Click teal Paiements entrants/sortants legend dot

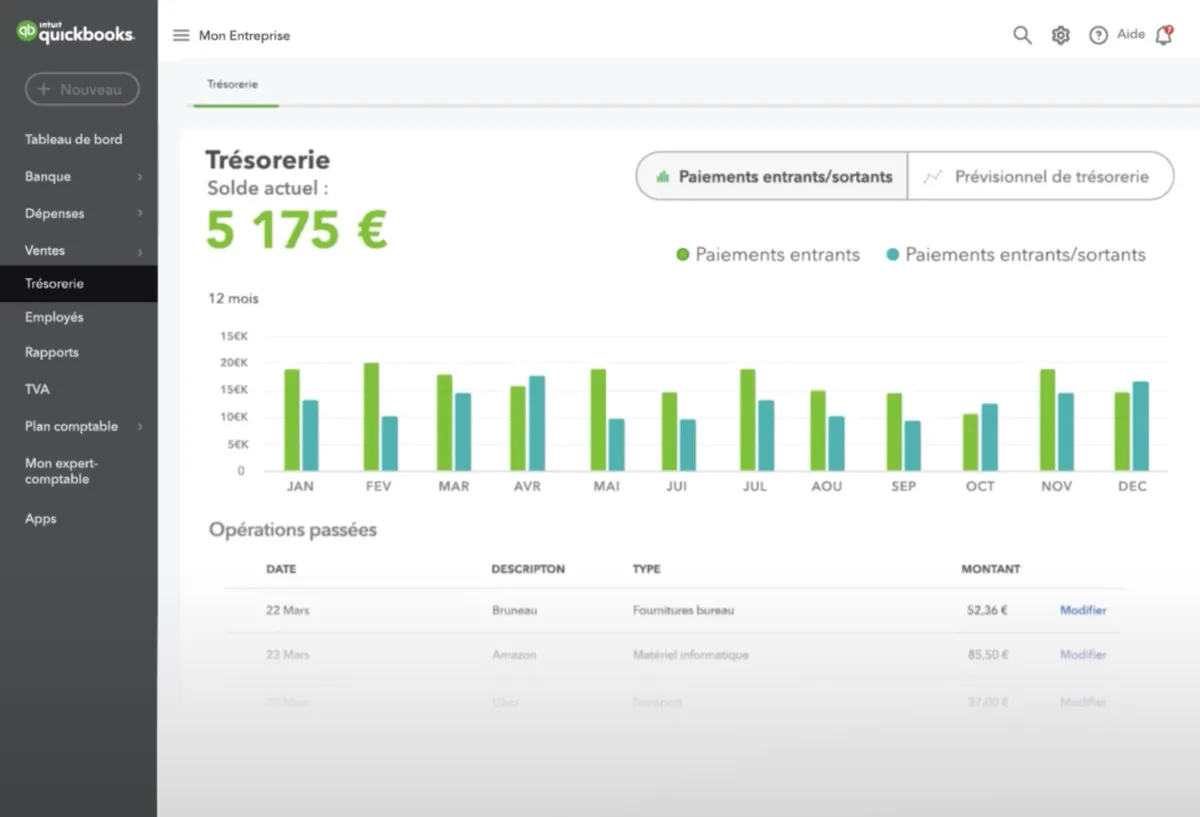[x=893, y=255]
